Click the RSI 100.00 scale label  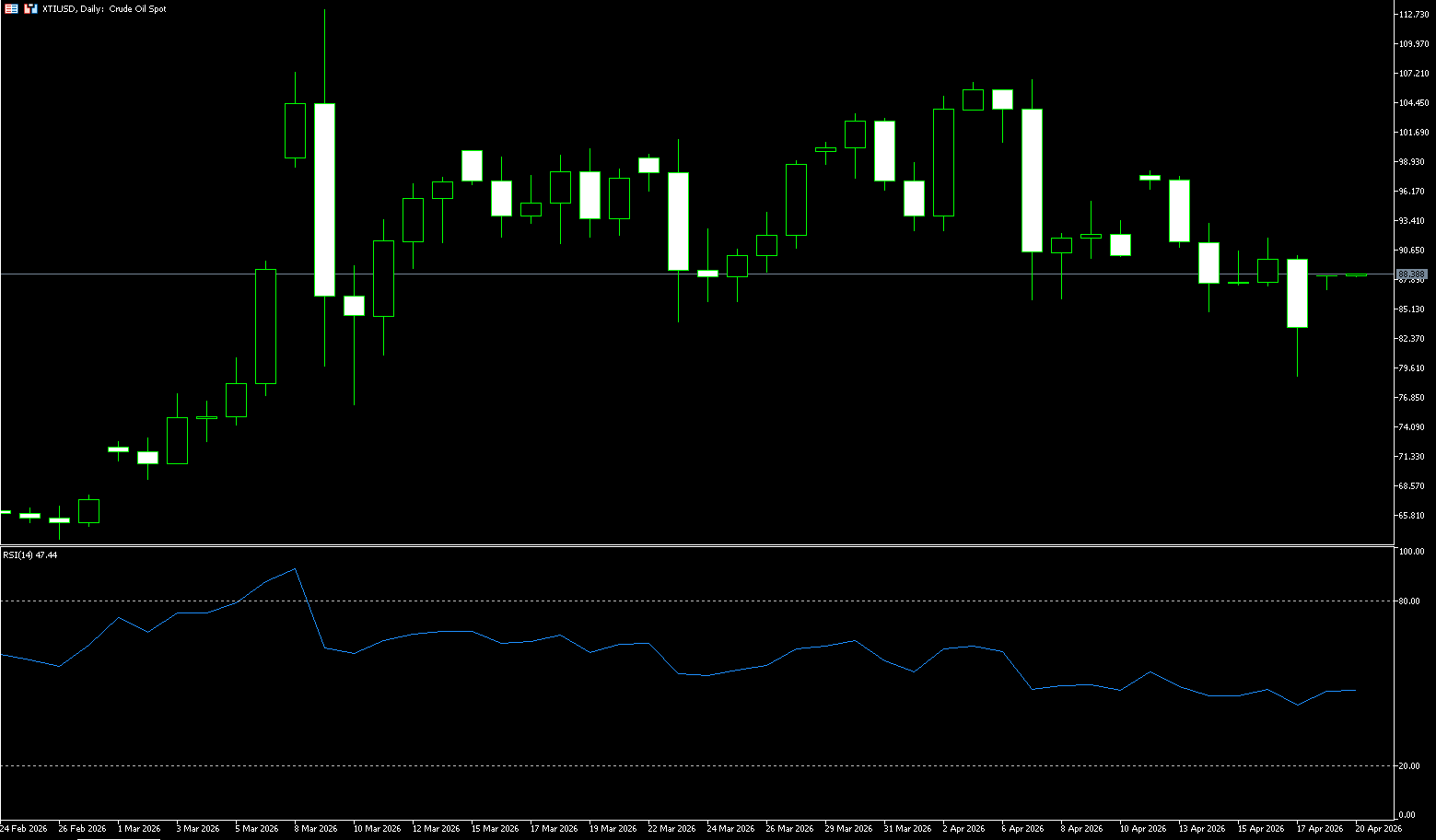tap(1410, 552)
